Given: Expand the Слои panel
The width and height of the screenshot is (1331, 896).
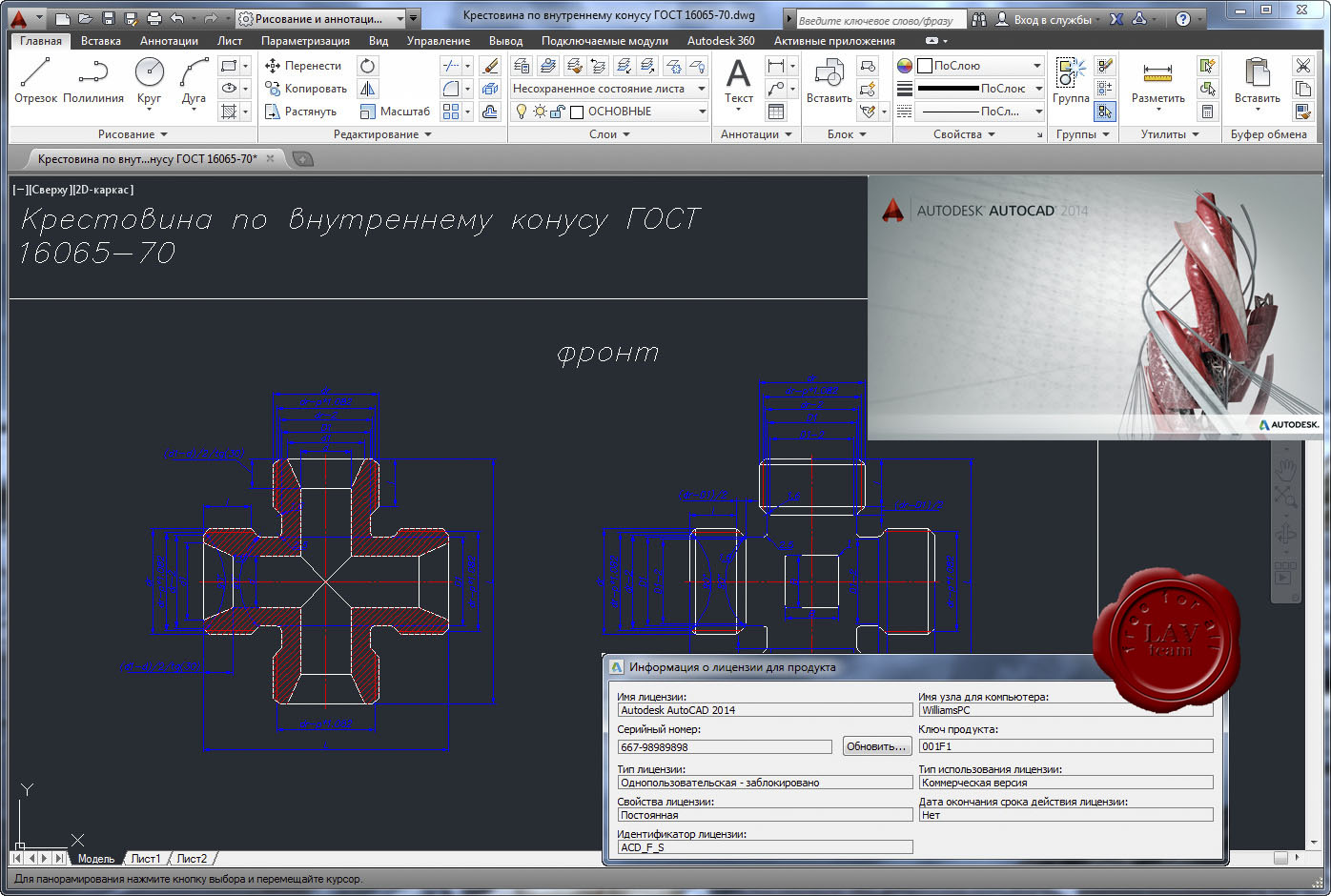Looking at the screenshot, I should point(609,134).
